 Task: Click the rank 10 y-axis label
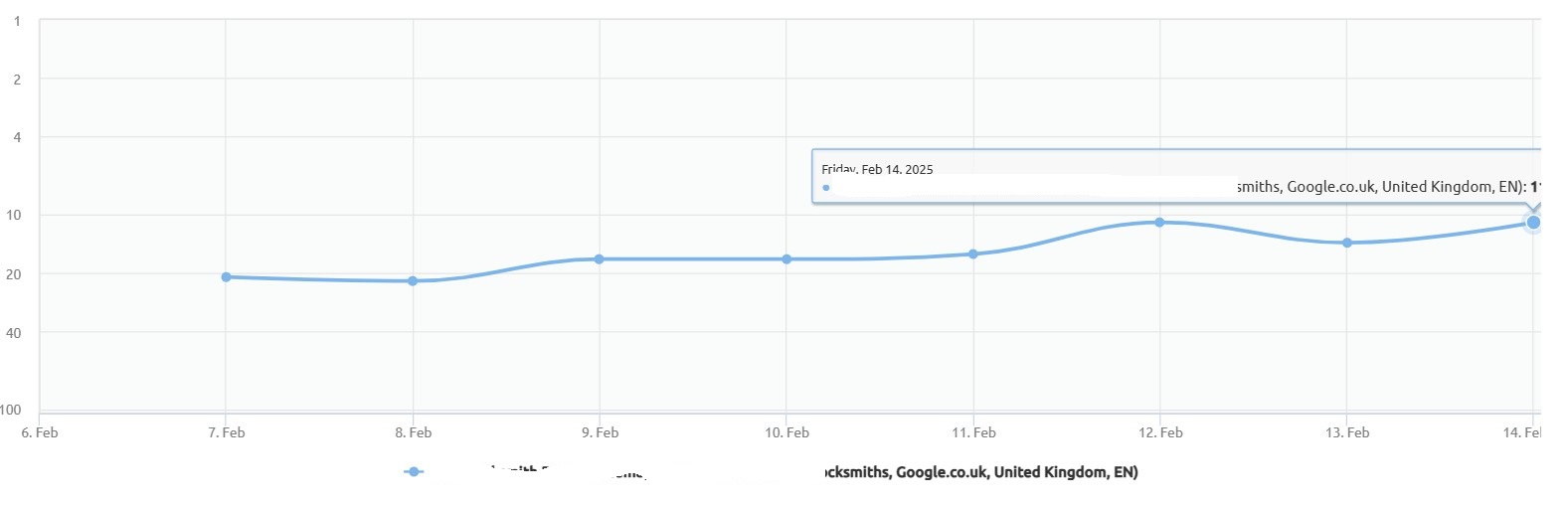click(14, 216)
